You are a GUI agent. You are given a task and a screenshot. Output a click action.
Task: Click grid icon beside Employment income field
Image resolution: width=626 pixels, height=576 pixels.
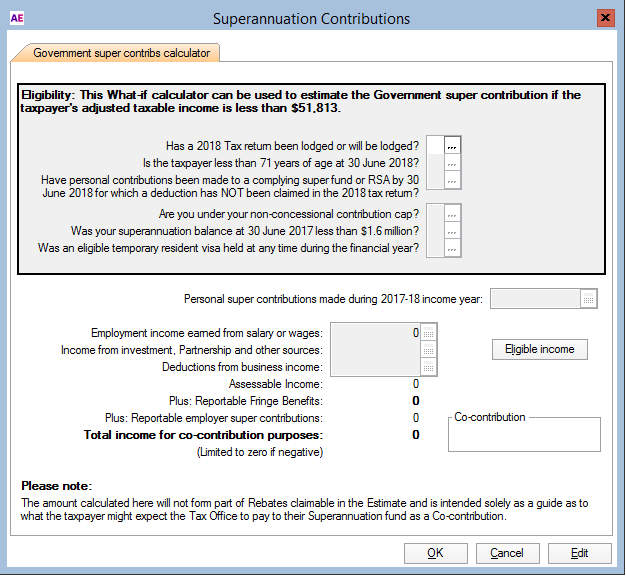pos(429,333)
